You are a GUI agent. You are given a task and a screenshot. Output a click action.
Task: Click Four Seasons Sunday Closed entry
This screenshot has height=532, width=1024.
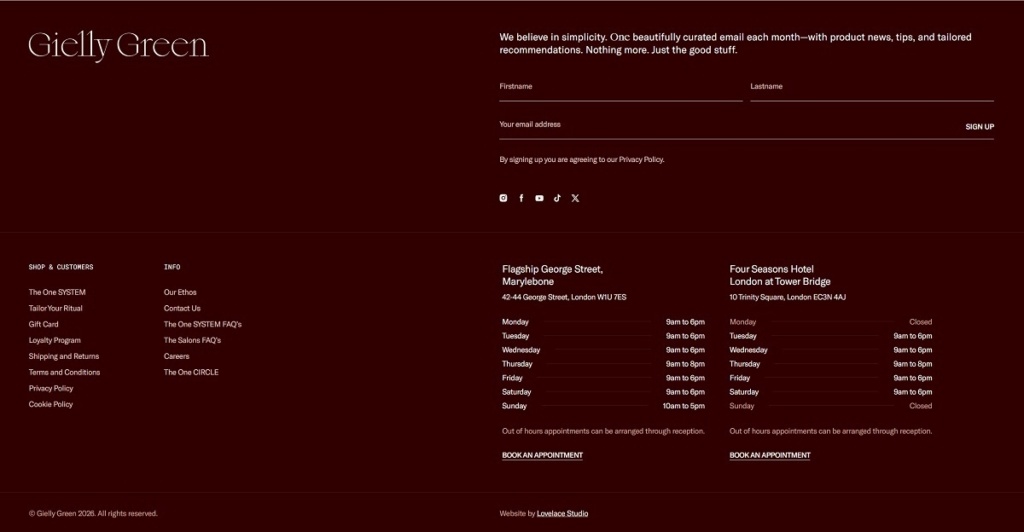920,406
